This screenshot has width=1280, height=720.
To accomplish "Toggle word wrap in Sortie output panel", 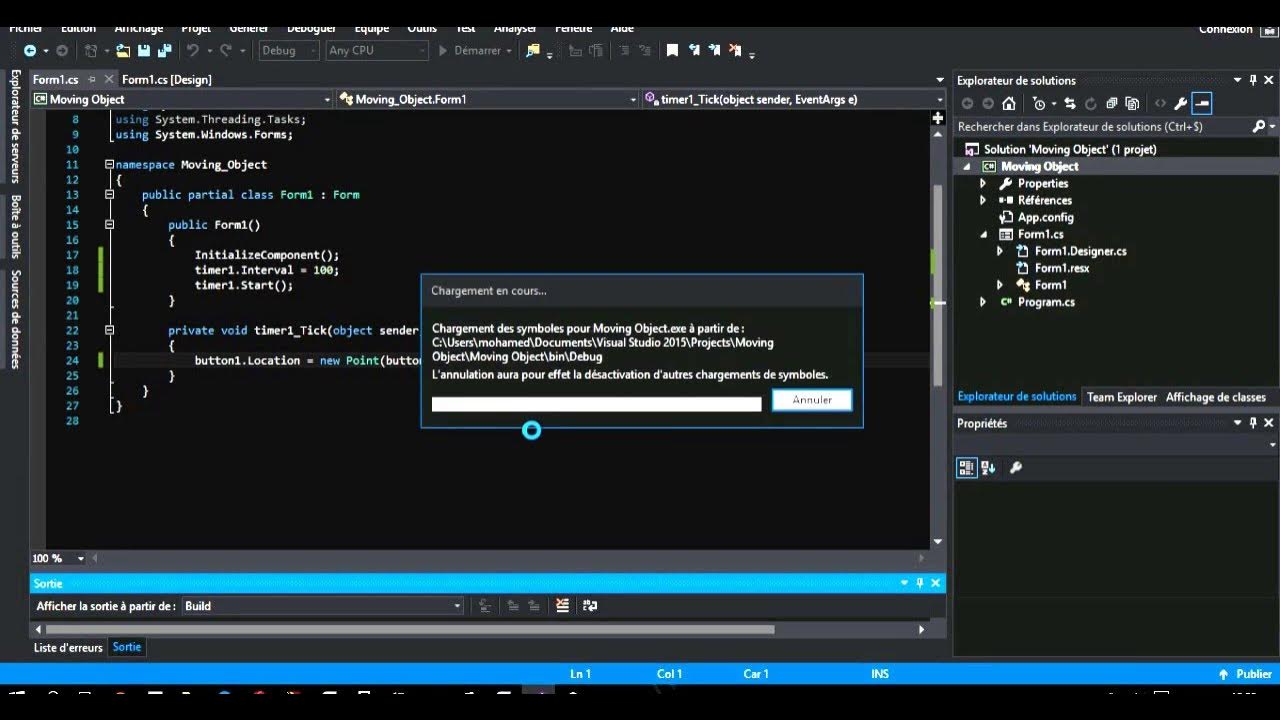I will (x=590, y=605).
